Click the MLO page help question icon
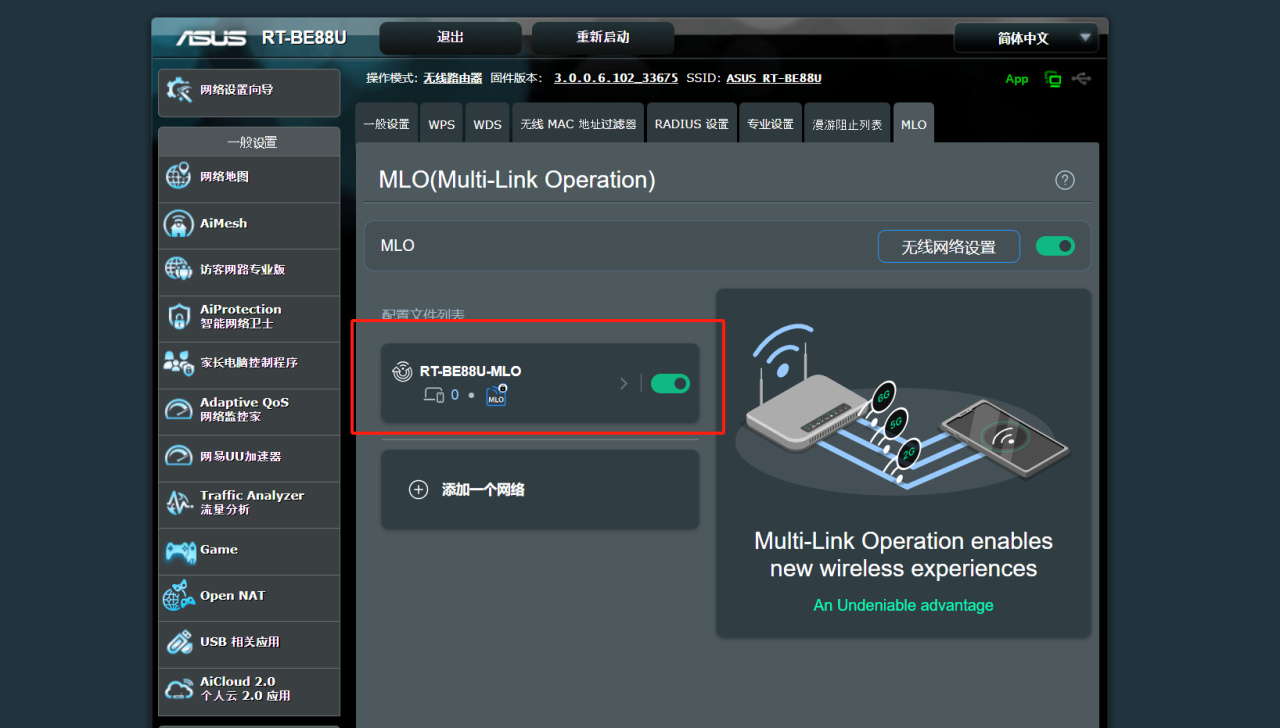 click(x=1065, y=180)
